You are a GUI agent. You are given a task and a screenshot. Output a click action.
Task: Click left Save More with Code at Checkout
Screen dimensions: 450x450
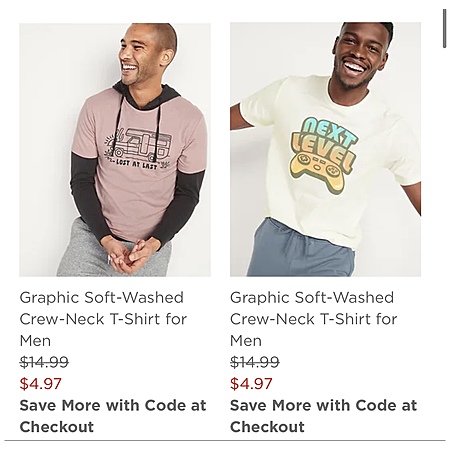113,416
